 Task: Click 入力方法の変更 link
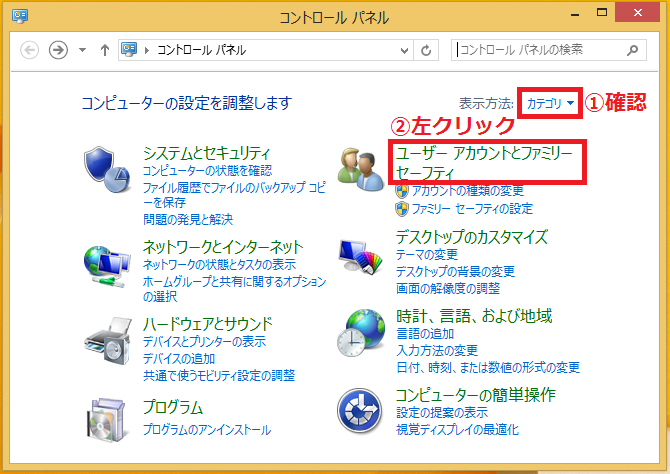(x=437, y=350)
